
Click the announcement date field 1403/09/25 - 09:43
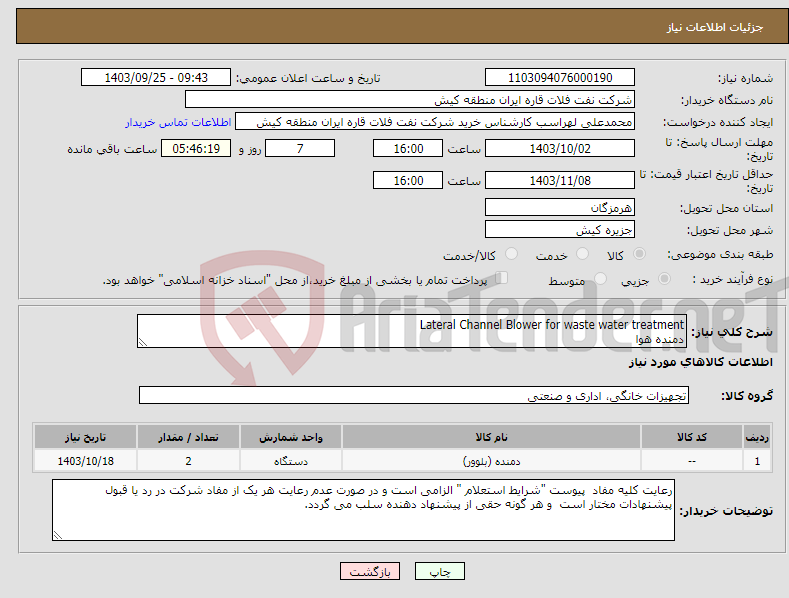pos(156,78)
